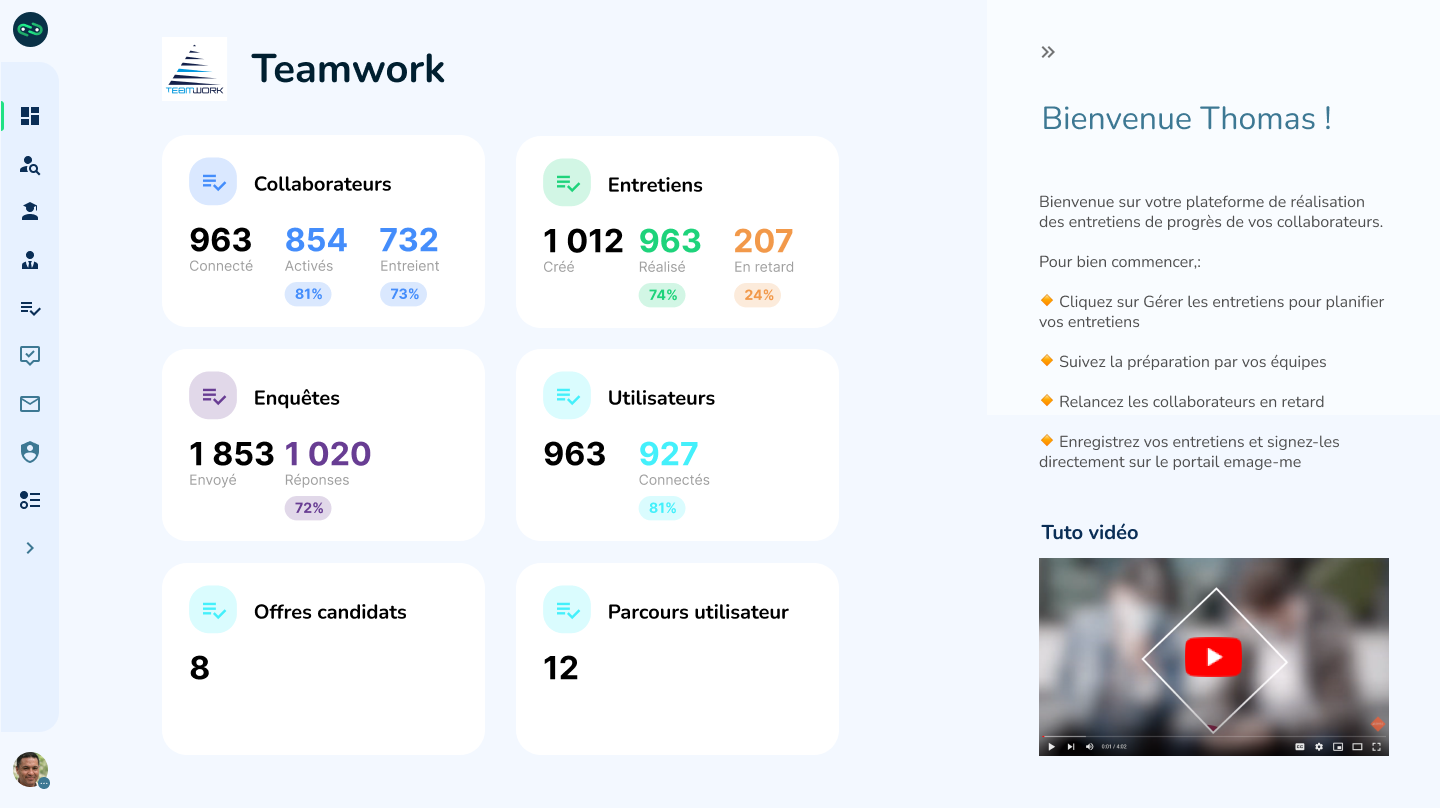Image resolution: width=1440 pixels, height=808 pixels.
Task: Click the 927 Connectés value
Action: coord(668,454)
